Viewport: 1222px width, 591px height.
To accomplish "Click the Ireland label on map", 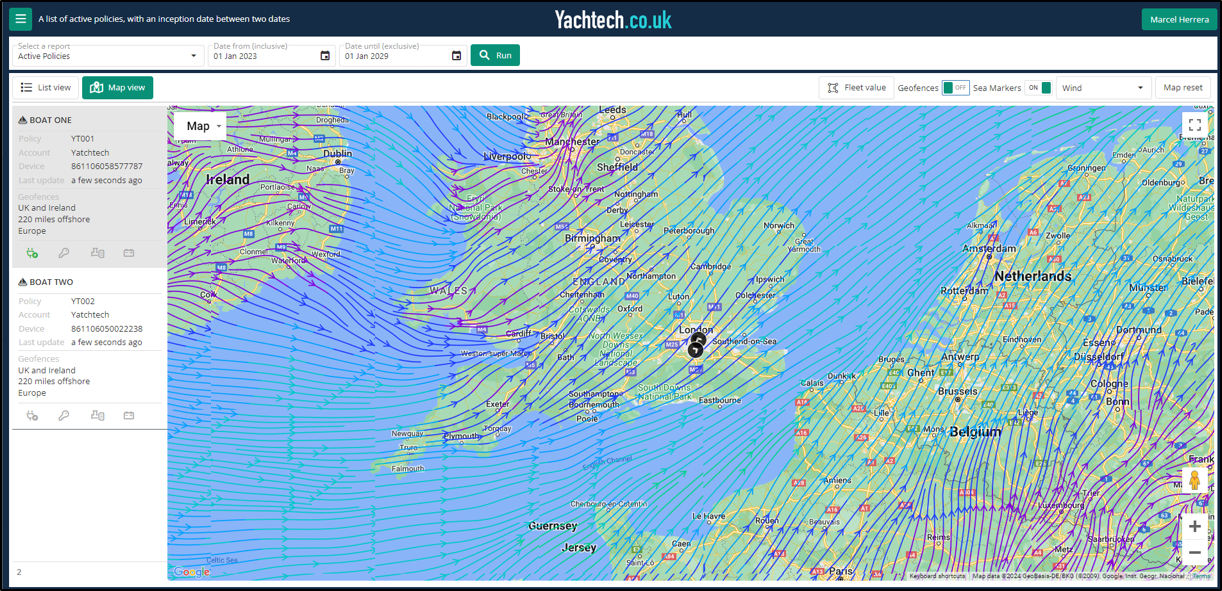I will tap(227, 180).
